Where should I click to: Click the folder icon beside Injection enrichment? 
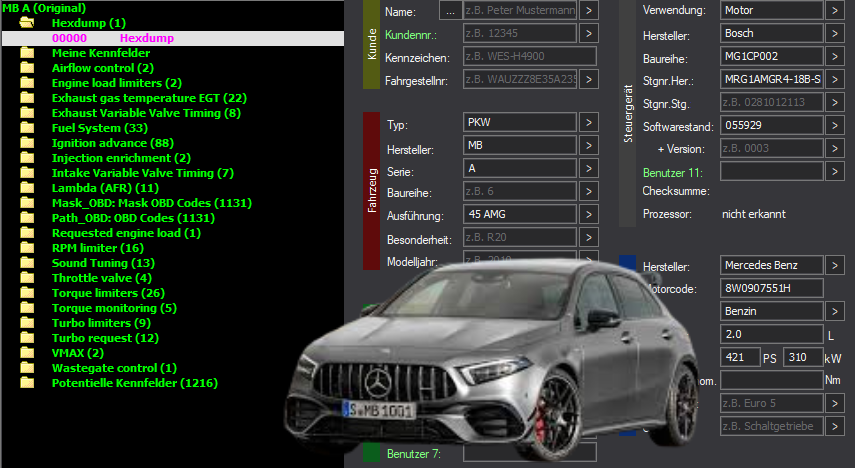pos(27,158)
